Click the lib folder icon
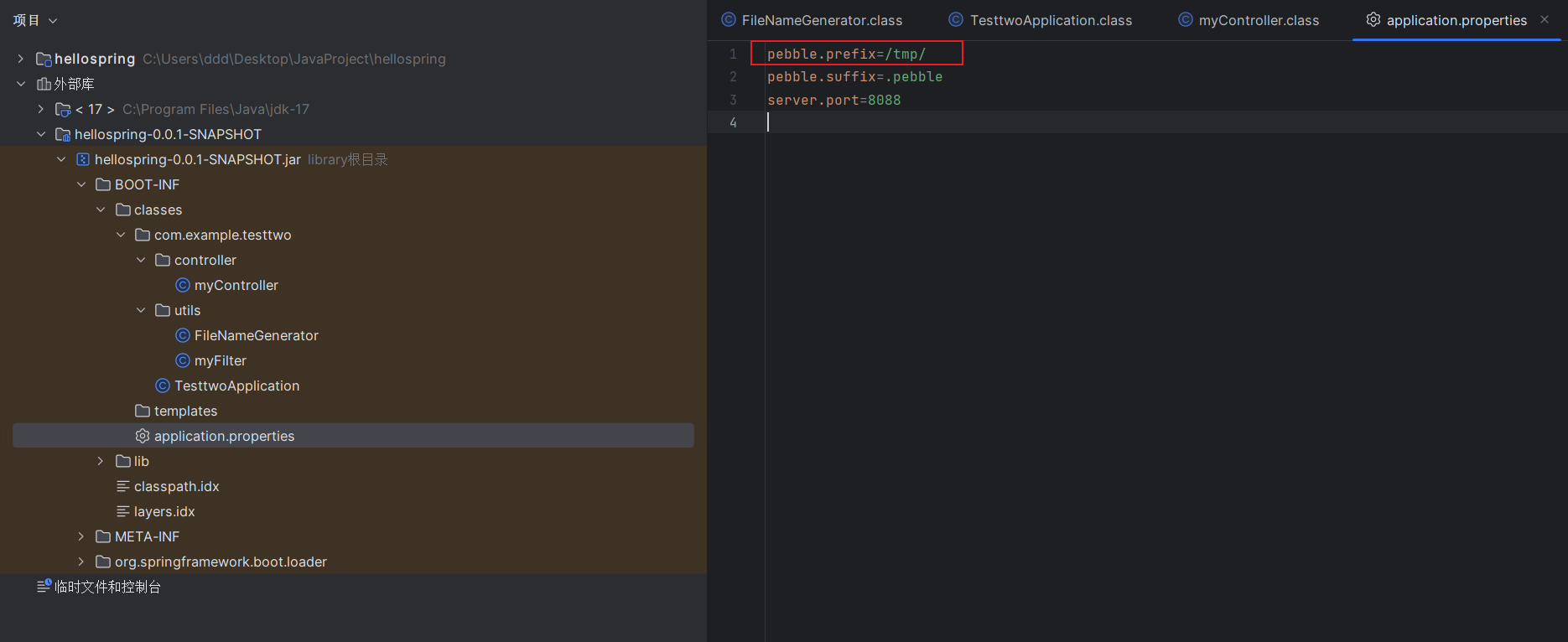The width and height of the screenshot is (1568, 642). click(x=123, y=461)
